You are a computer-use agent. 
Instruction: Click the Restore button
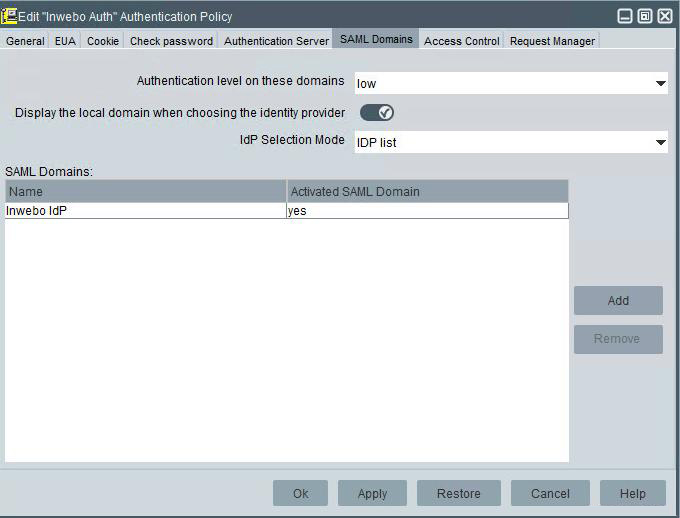[458, 493]
